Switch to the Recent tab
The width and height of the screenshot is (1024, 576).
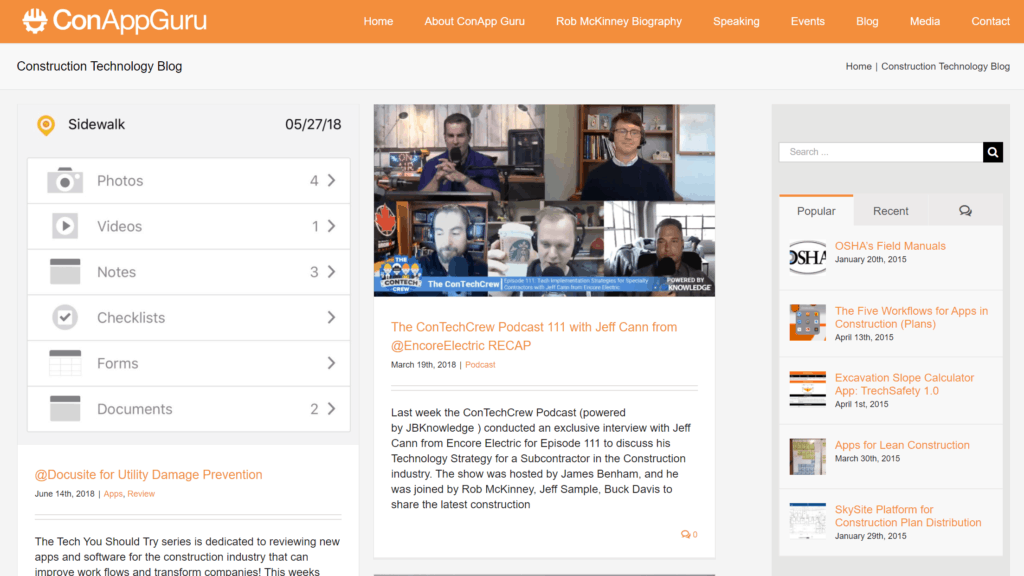tap(890, 211)
